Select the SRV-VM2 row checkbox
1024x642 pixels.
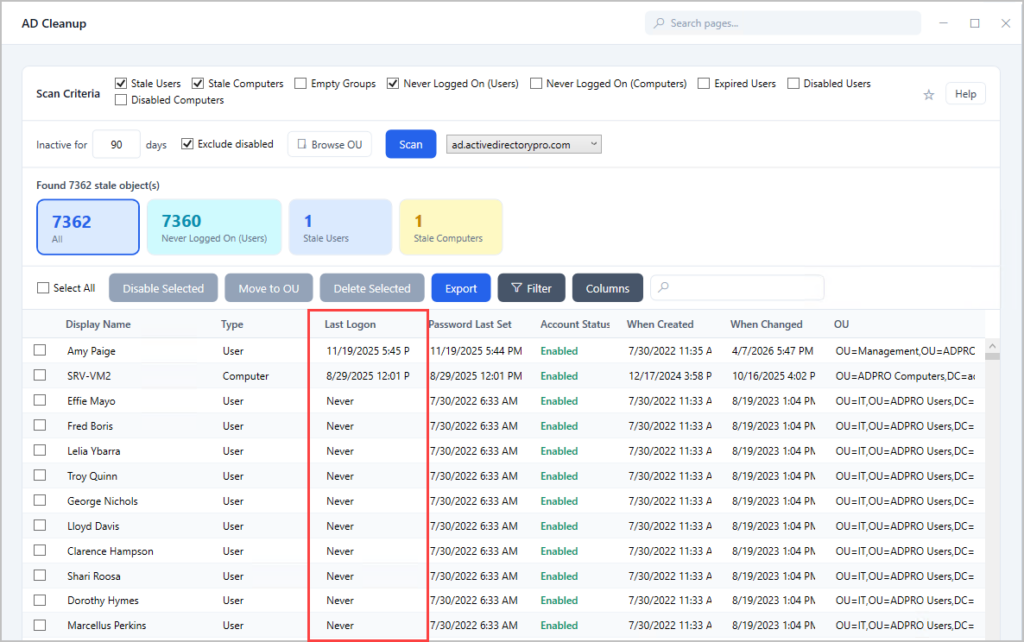tap(40, 375)
